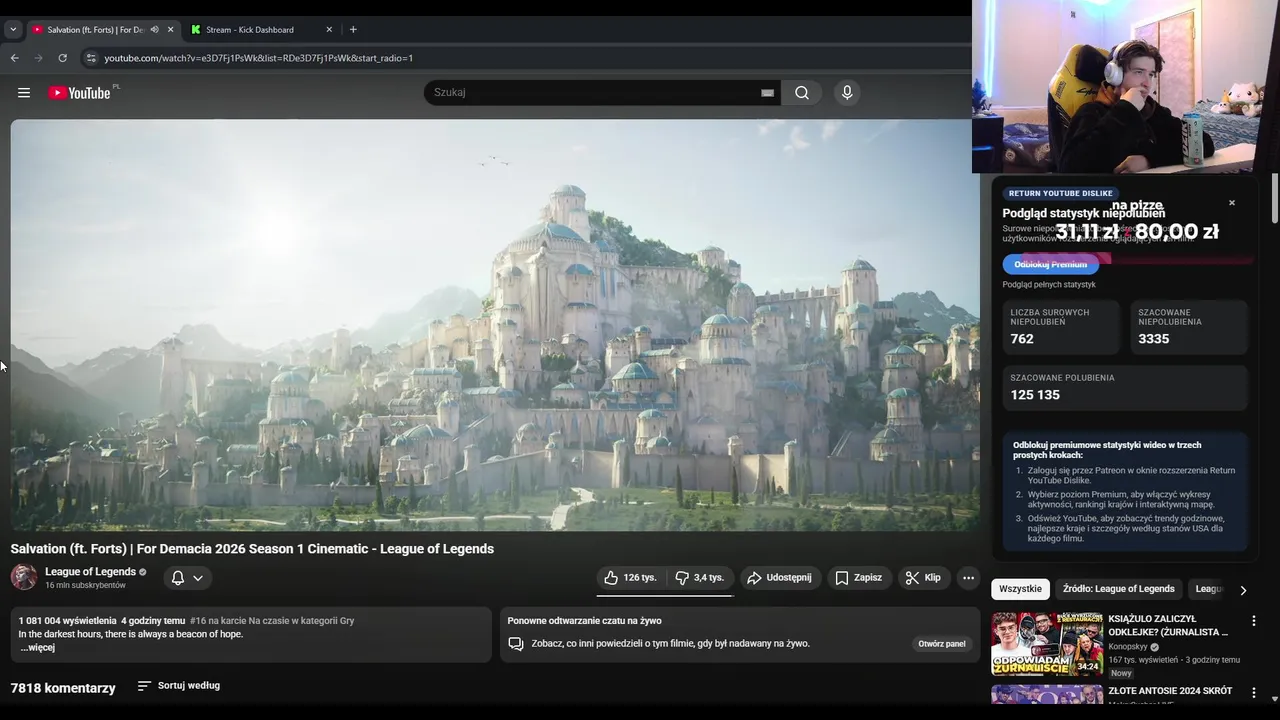Open the browser tab search dropdown
1280x720 pixels.
13,30
